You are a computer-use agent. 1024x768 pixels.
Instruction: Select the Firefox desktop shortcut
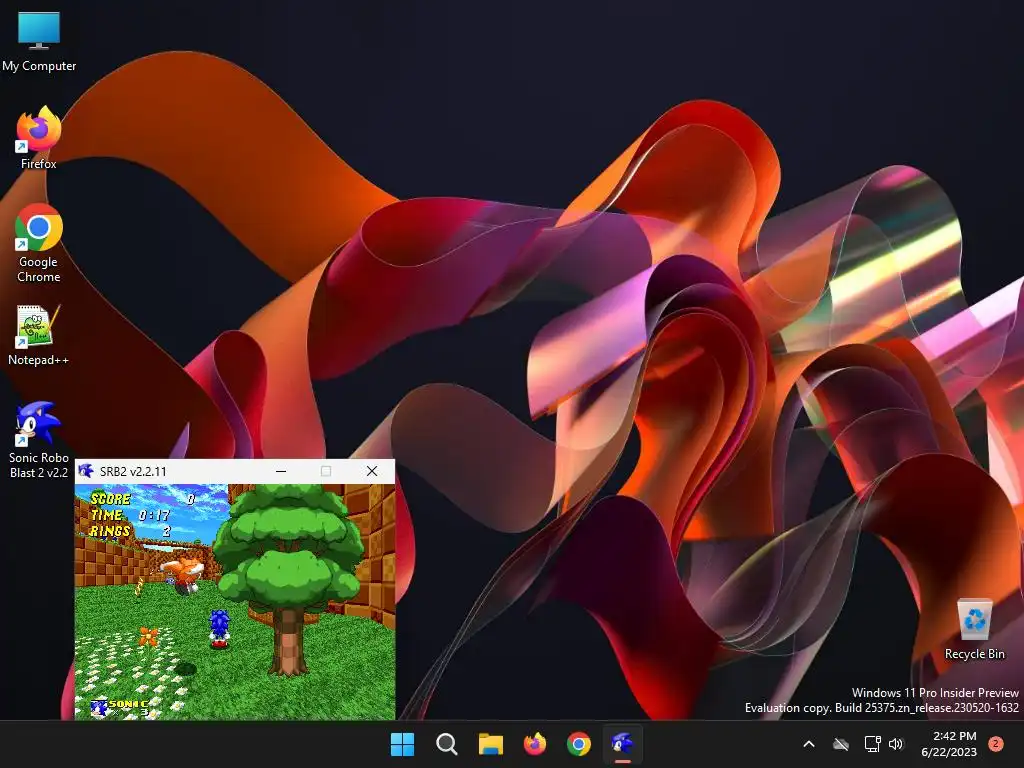[39, 138]
